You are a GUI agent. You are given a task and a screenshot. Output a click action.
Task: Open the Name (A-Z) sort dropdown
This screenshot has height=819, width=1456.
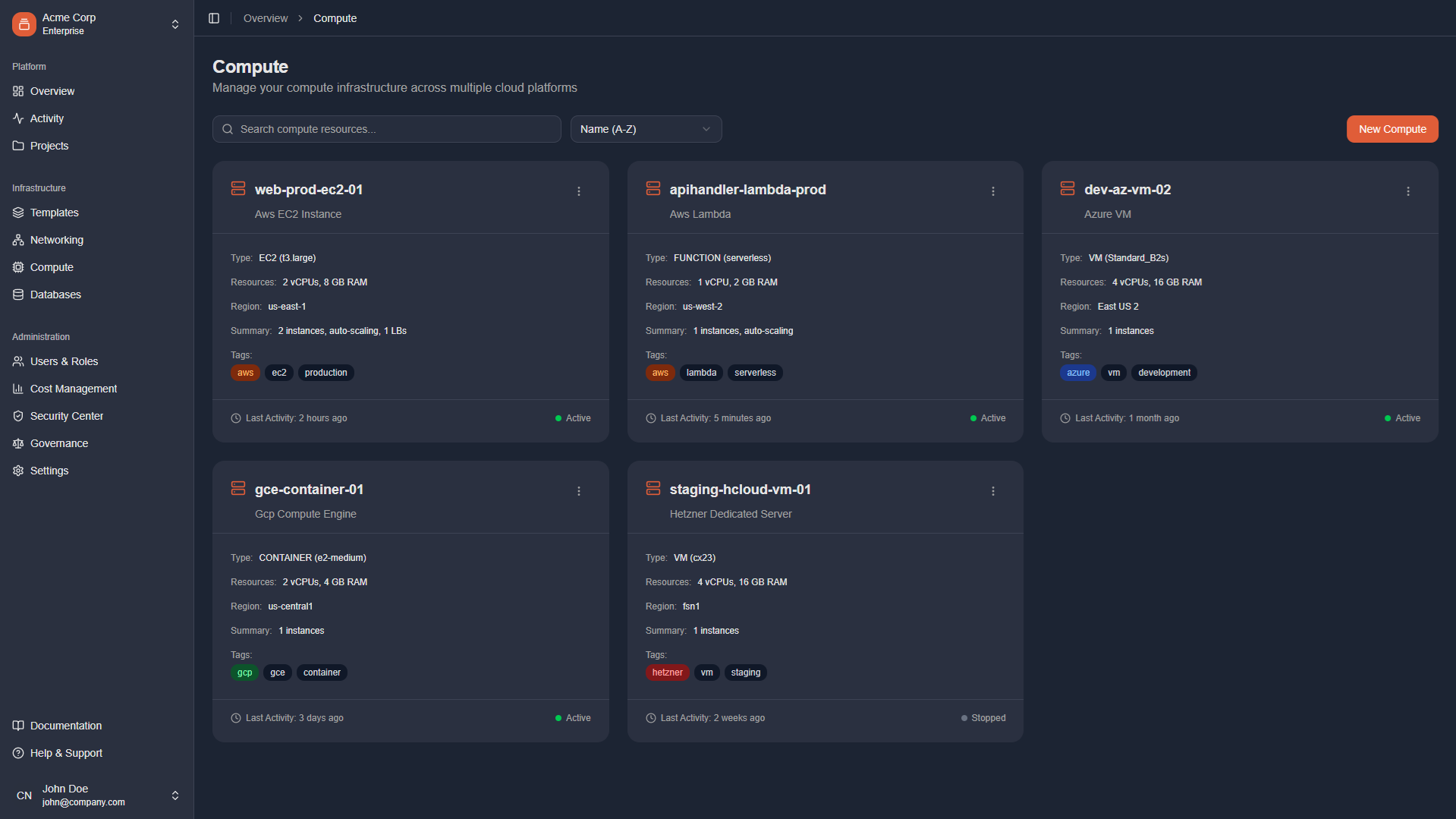tap(646, 129)
